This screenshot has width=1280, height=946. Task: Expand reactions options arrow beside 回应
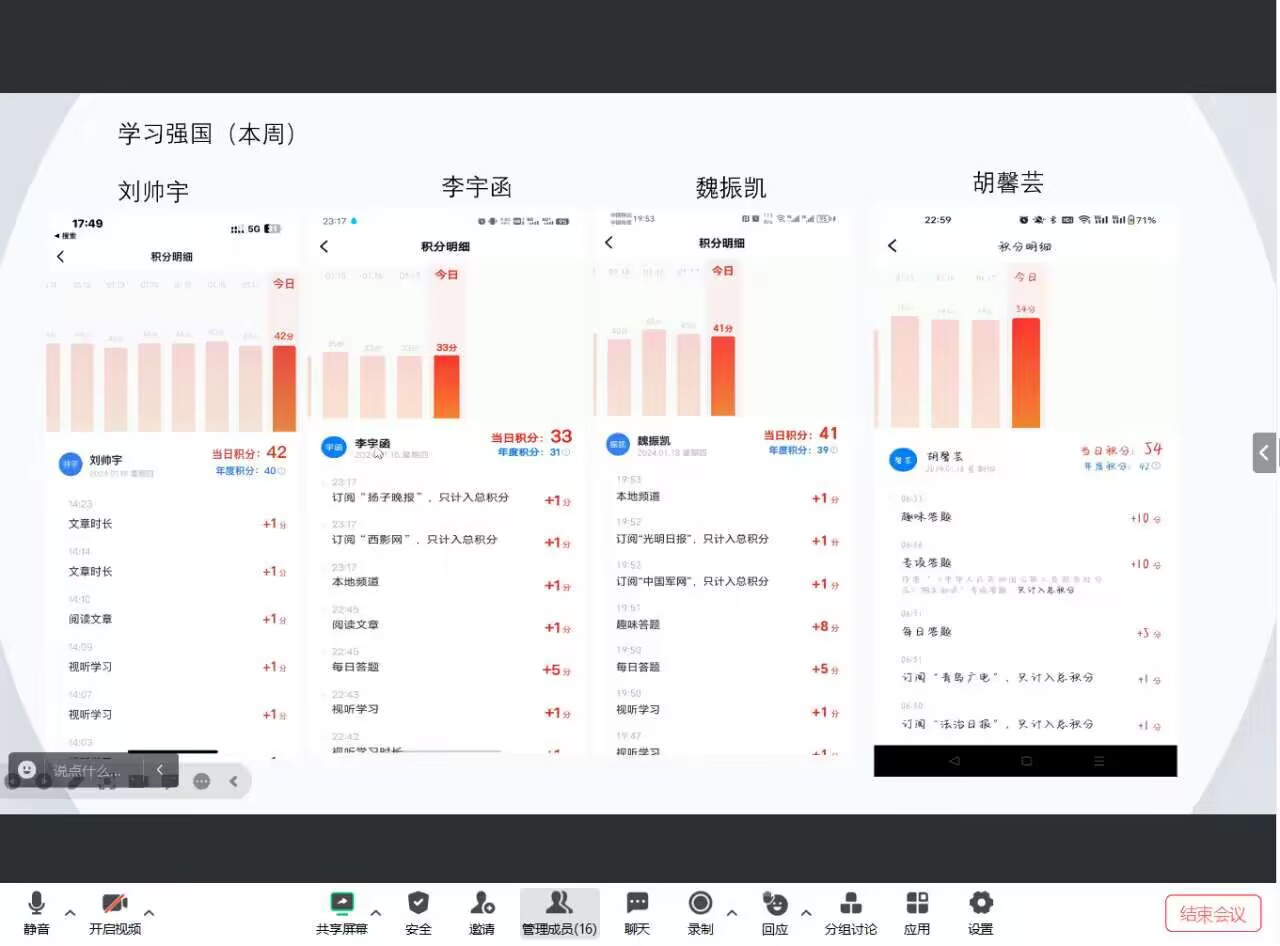pyautogui.click(x=806, y=912)
